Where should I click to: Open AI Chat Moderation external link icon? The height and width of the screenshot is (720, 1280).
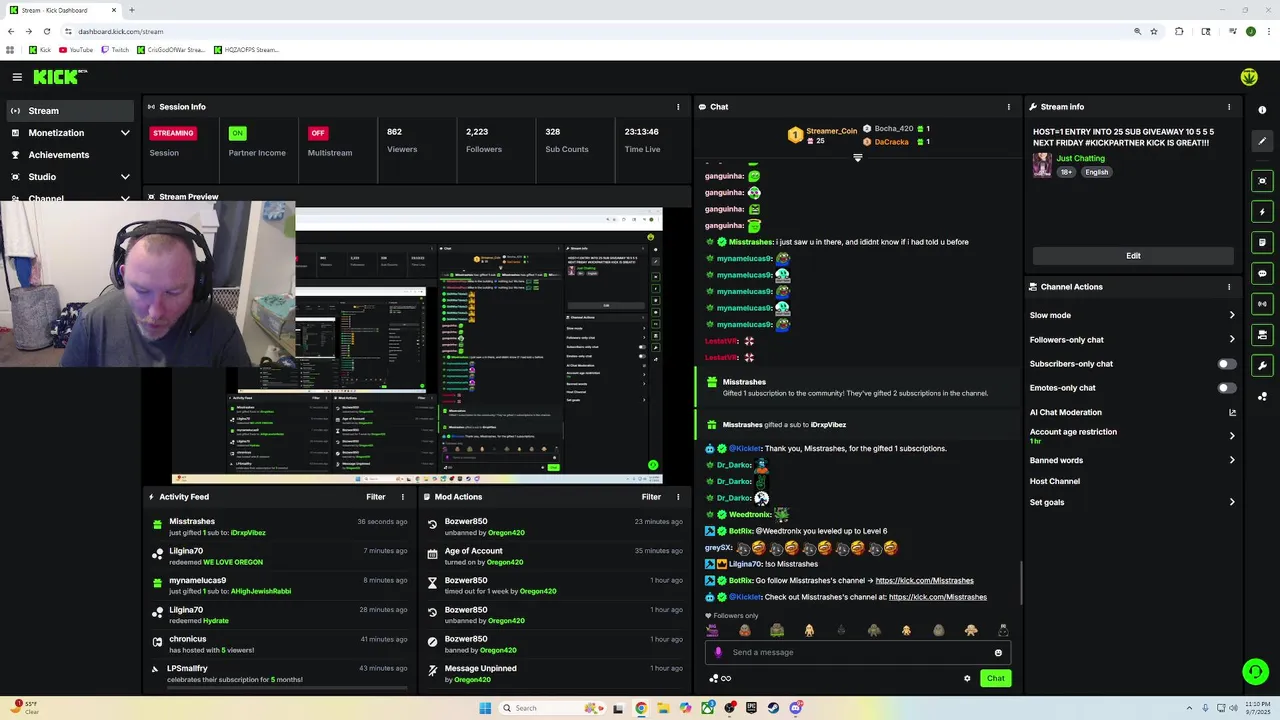pos(1232,412)
